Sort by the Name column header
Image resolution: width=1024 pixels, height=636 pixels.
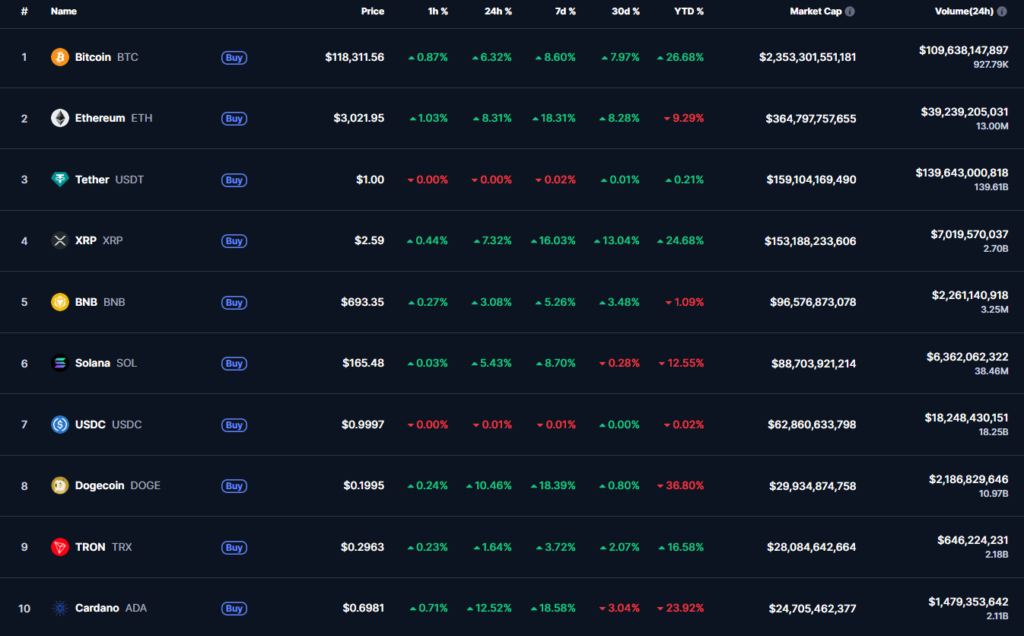click(63, 12)
